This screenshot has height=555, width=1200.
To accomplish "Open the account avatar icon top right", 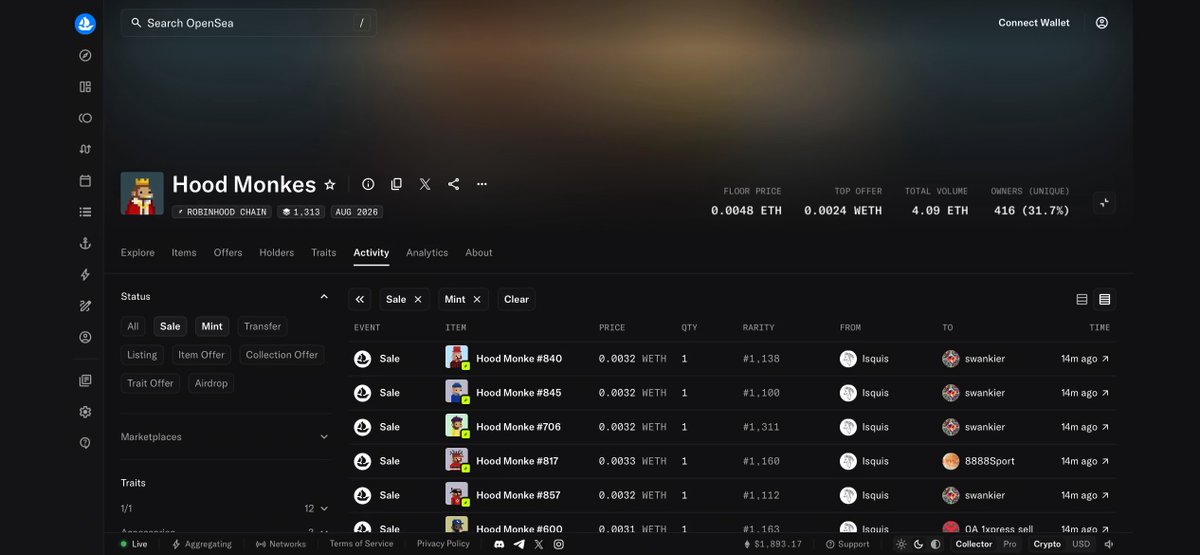I will tap(1101, 23).
